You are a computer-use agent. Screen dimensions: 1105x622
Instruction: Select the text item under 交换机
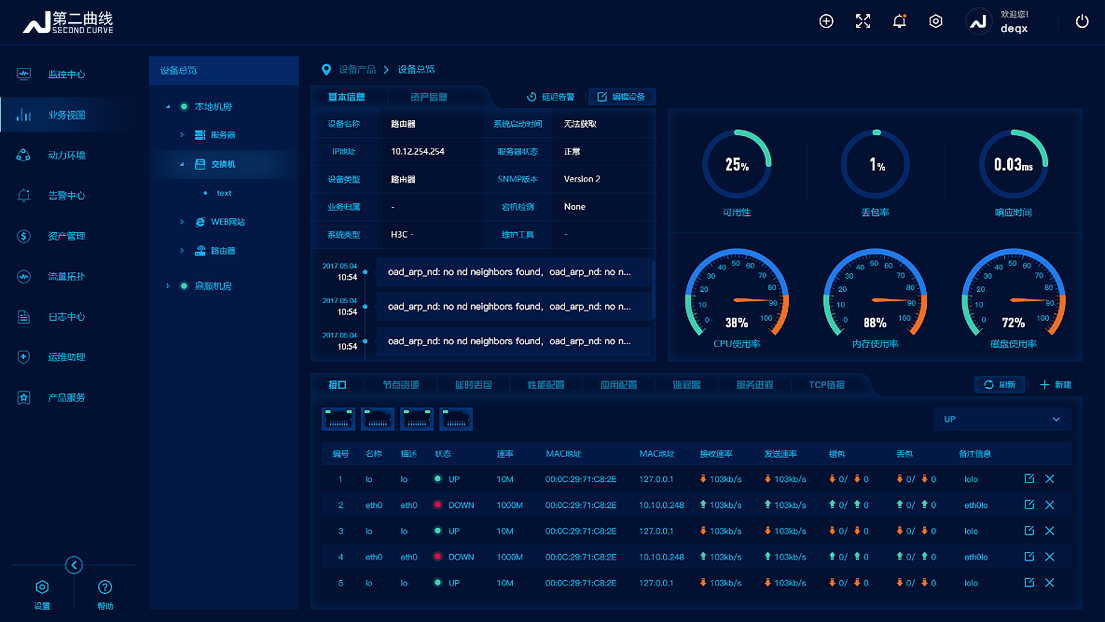pos(224,193)
